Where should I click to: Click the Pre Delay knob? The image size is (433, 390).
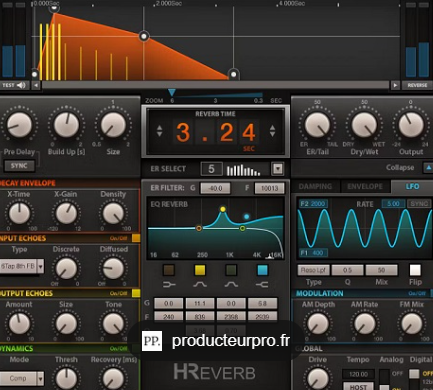point(19,125)
